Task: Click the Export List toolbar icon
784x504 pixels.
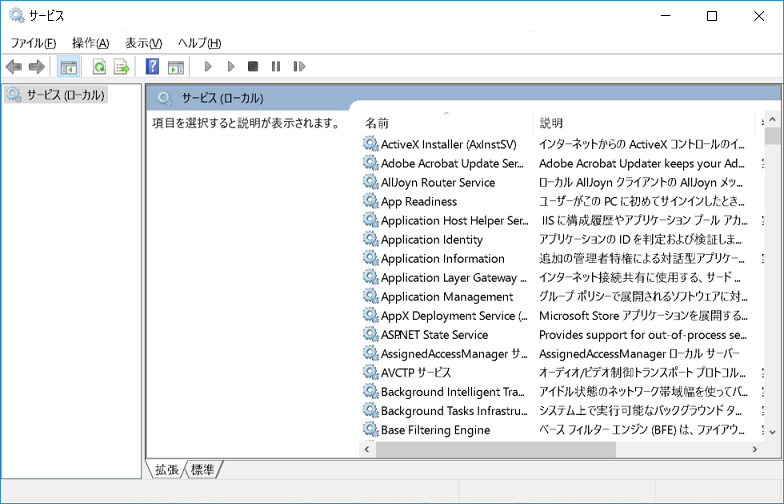Action: pyautogui.click(x=122, y=67)
